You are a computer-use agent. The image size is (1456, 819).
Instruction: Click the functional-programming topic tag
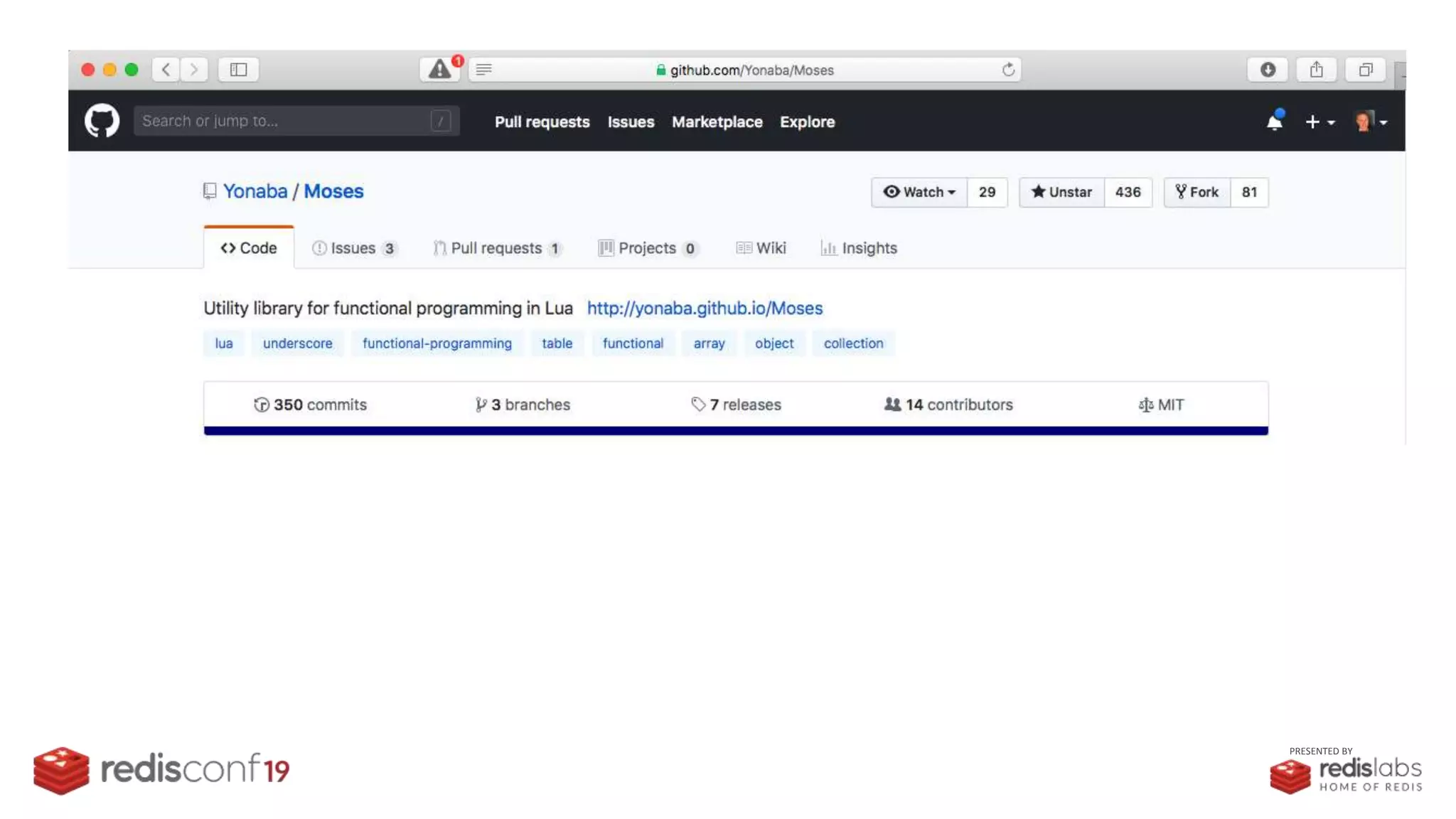(x=437, y=343)
